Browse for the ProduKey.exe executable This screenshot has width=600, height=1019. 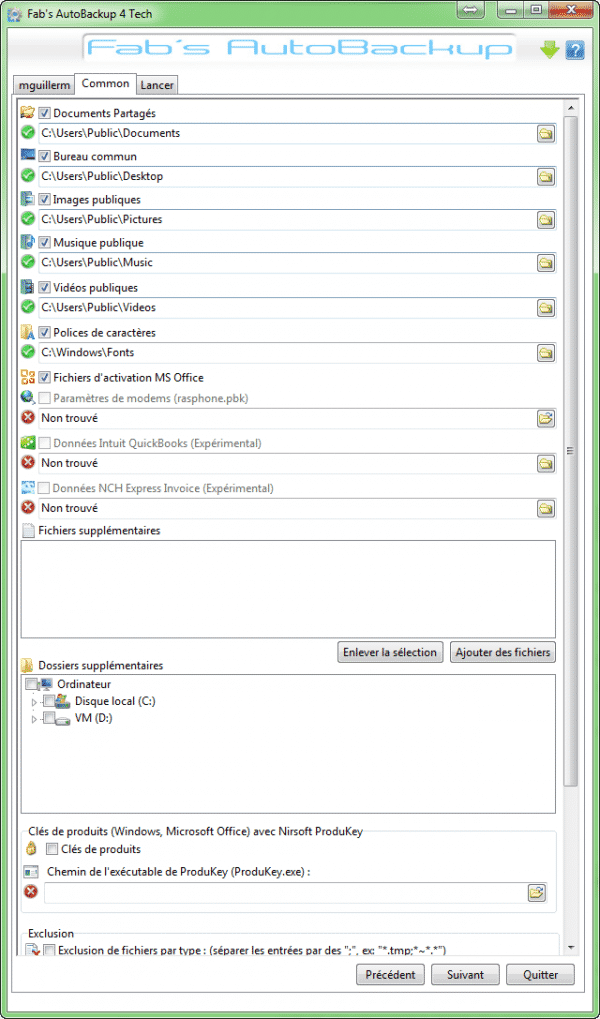point(536,893)
